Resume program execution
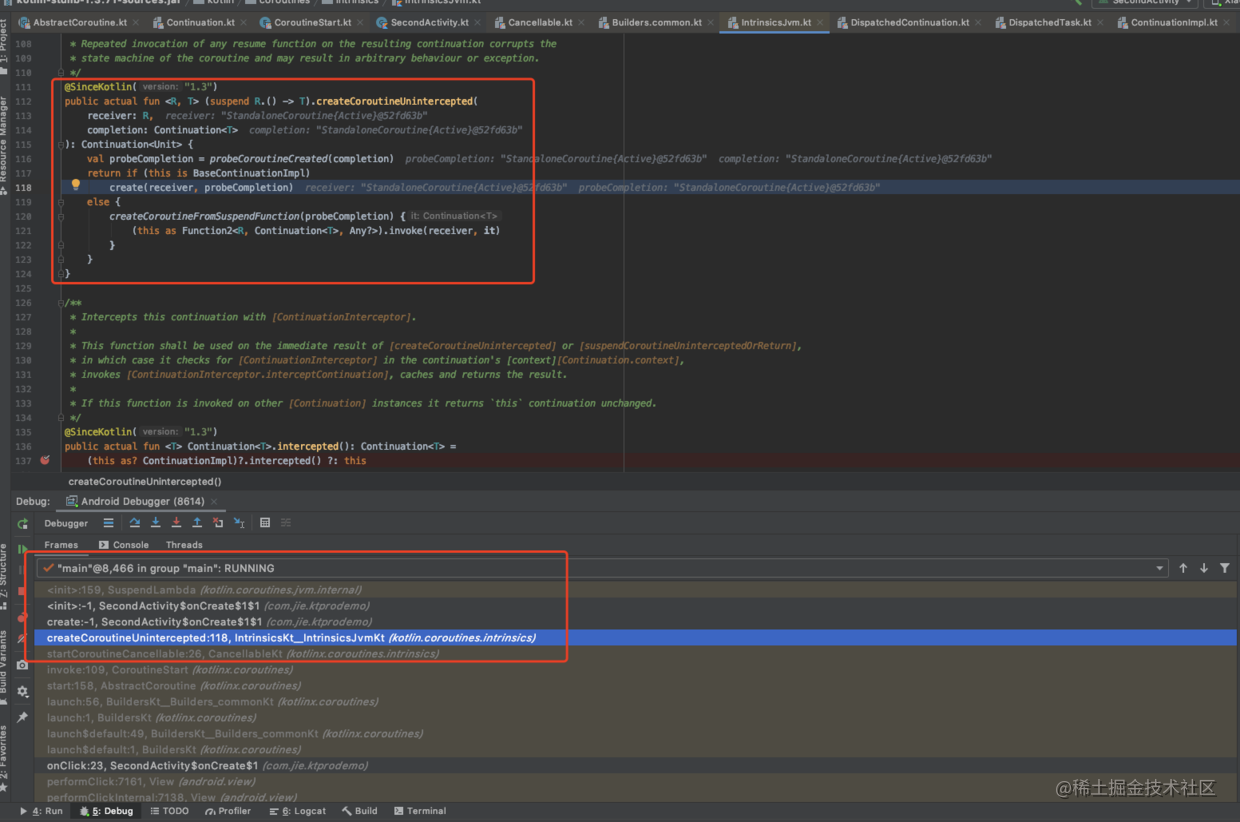The height and width of the screenshot is (822, 1240). 22,549
